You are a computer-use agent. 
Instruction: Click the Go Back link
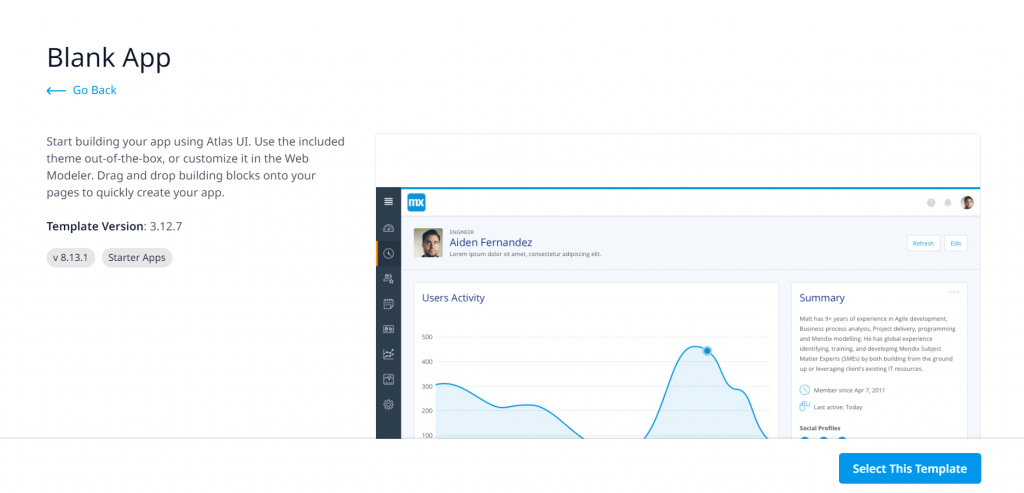click(x=82, y=90)
